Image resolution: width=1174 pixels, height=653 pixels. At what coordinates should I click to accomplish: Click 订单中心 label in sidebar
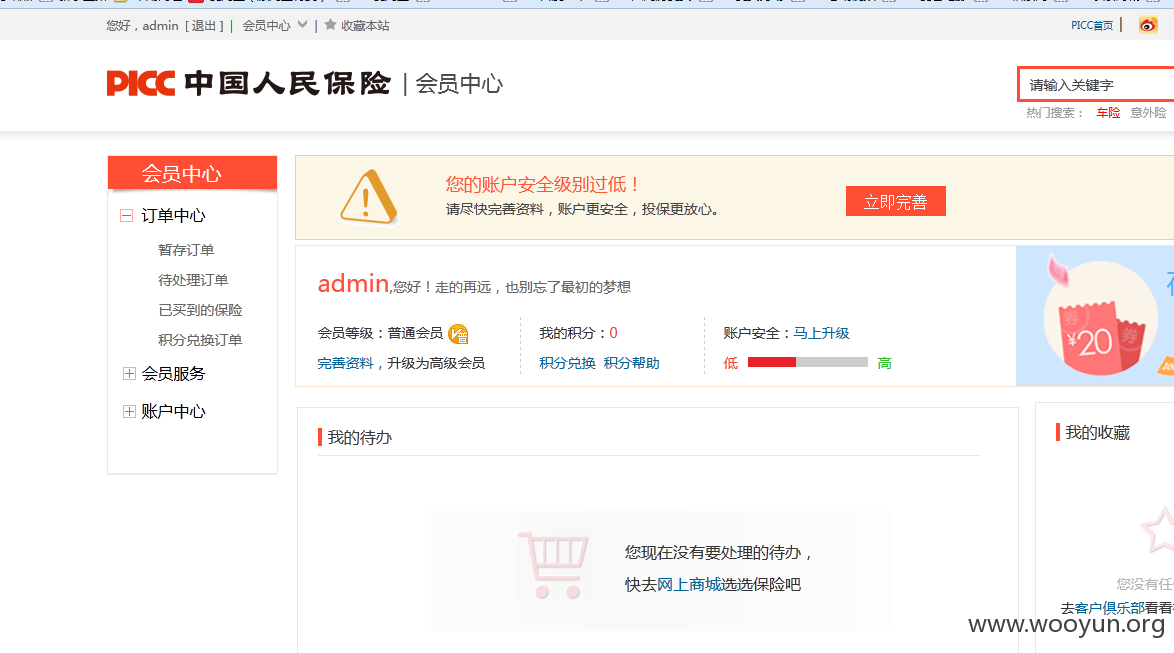(x=173, y=216)
